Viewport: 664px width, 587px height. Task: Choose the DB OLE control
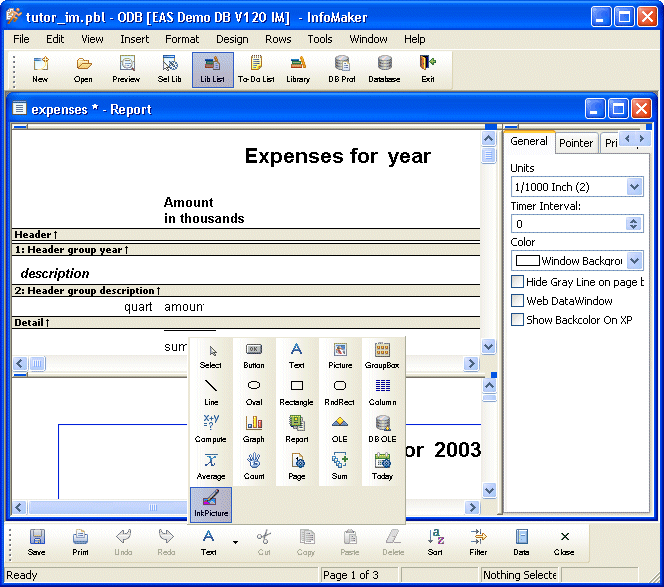coord(382,430)
